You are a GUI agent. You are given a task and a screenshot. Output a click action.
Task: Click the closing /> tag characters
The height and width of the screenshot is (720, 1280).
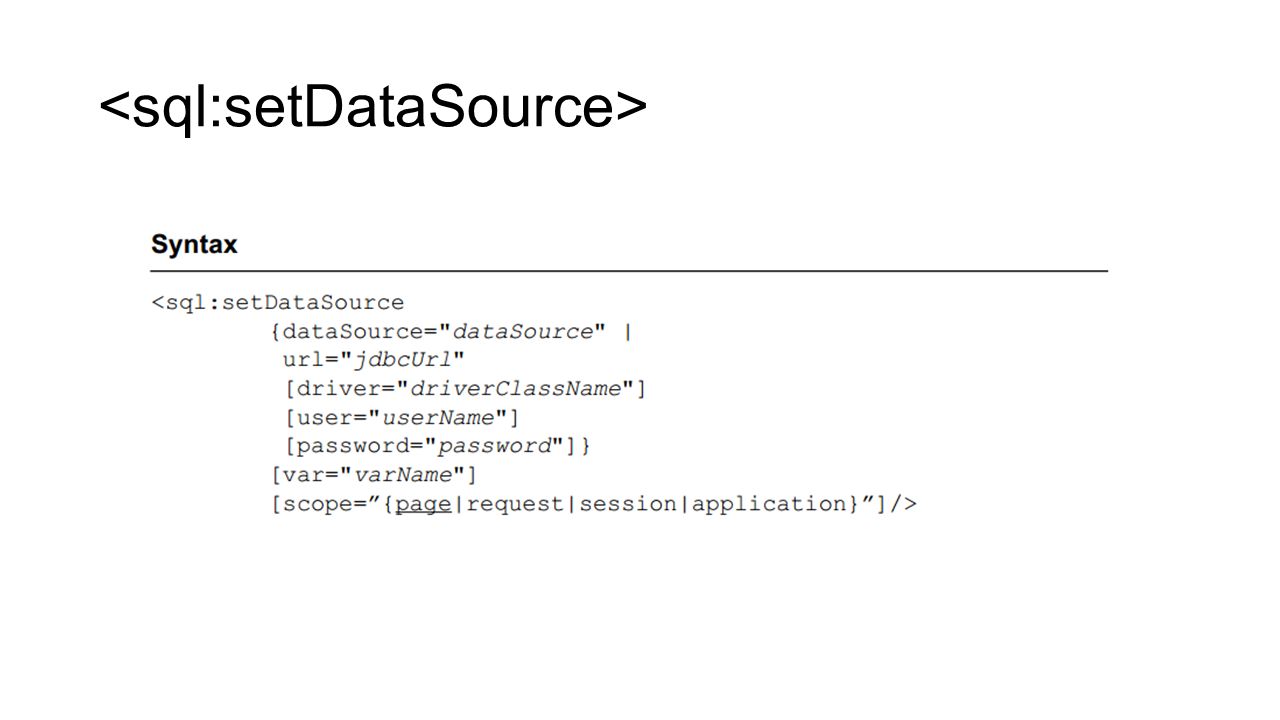tap(904, 503)
